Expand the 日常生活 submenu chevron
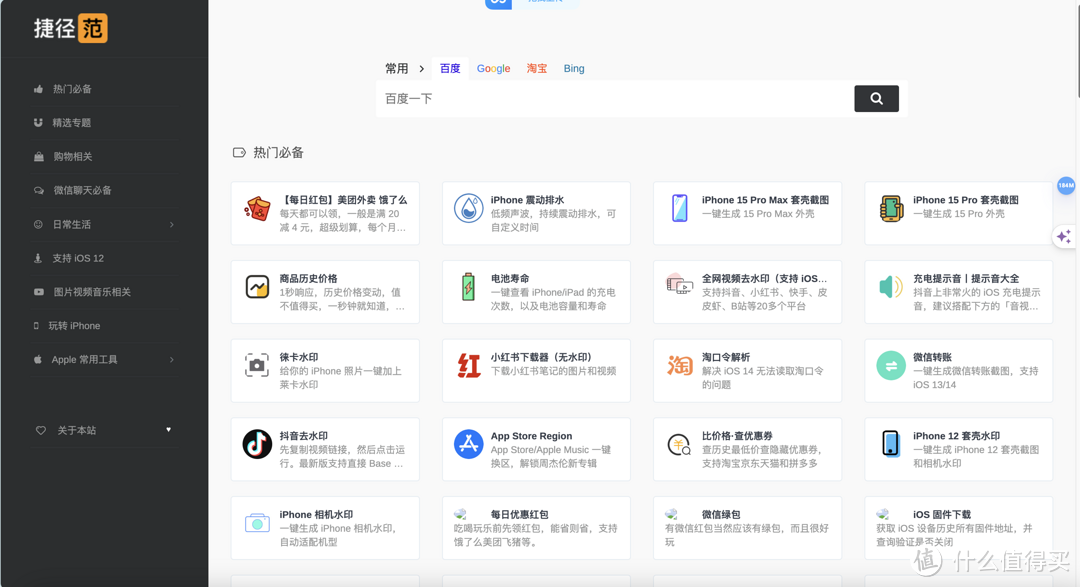 click(172, 225)
